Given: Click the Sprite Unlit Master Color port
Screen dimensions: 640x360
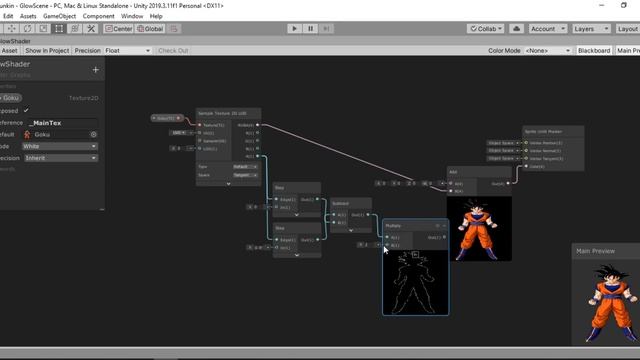Looking at the screenshot, I should pos(526,166).
